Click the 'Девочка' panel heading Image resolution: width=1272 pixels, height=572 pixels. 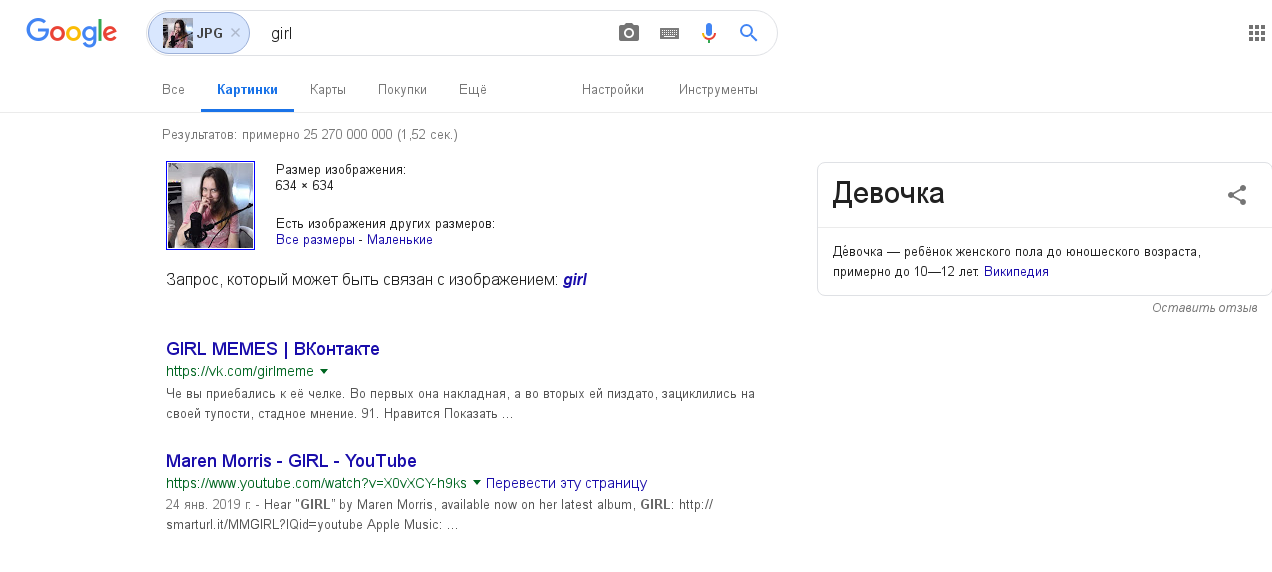(x=888, y=193)
